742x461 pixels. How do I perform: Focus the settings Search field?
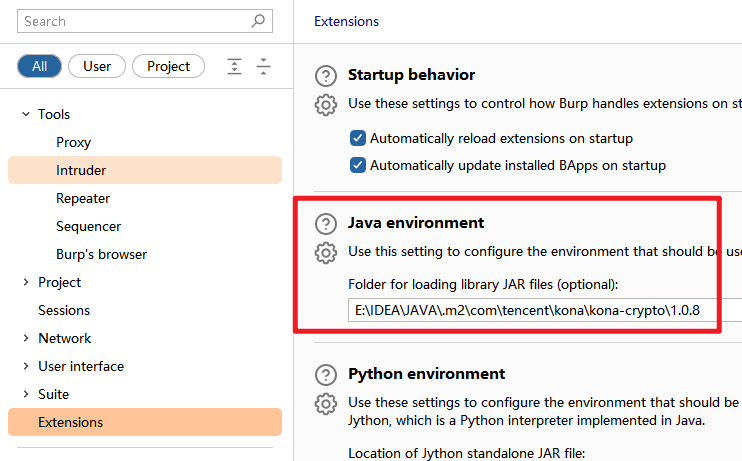pyautogui.click(x=145, y=21)
